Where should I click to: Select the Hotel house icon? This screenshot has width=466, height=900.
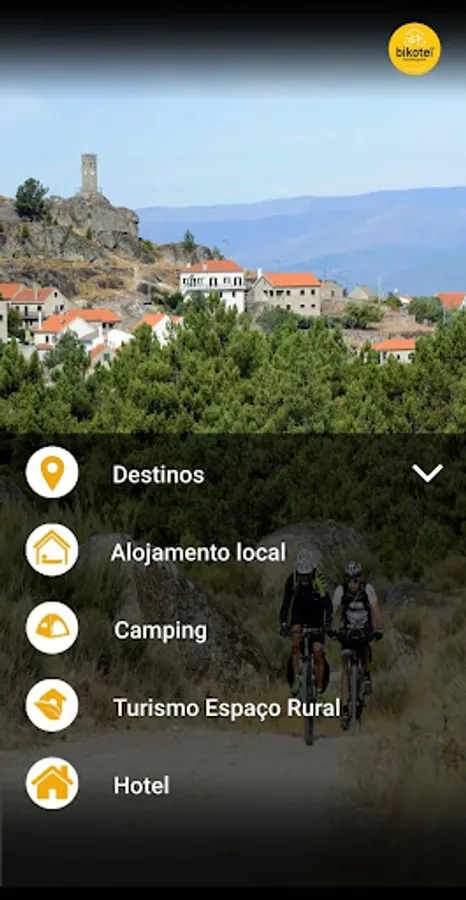[x=52, y=783]
